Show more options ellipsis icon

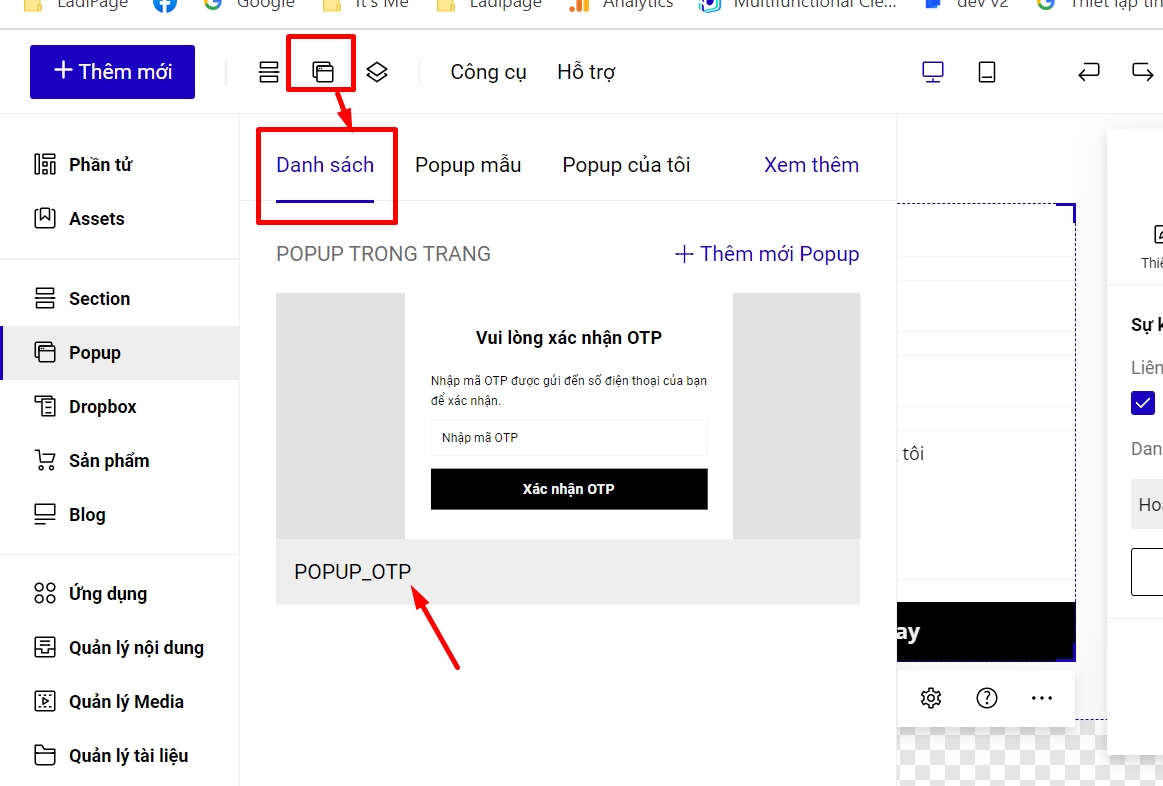pos(1042,698)
